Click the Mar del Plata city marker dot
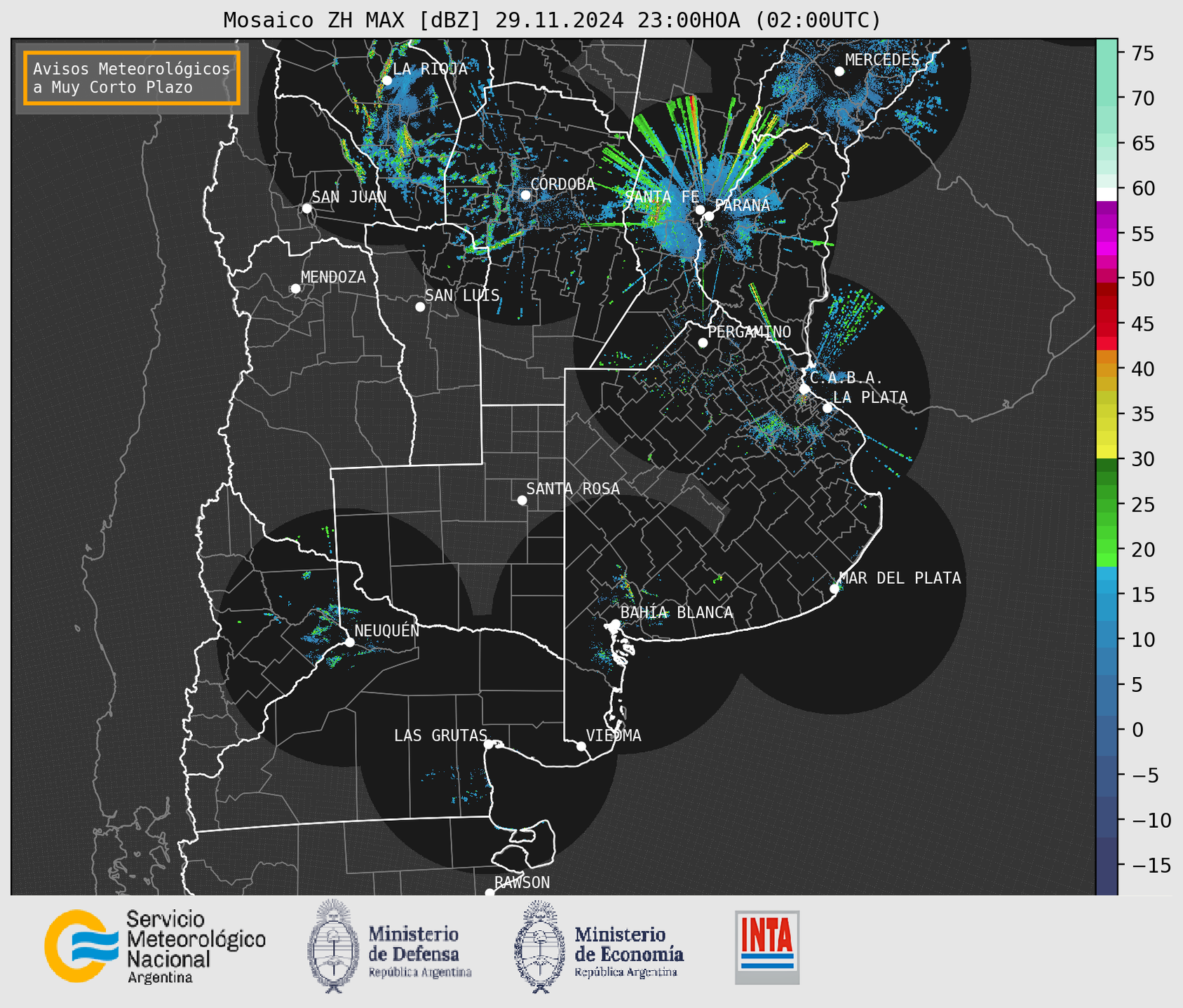The image size is (1183, 1008). point(834,589)
